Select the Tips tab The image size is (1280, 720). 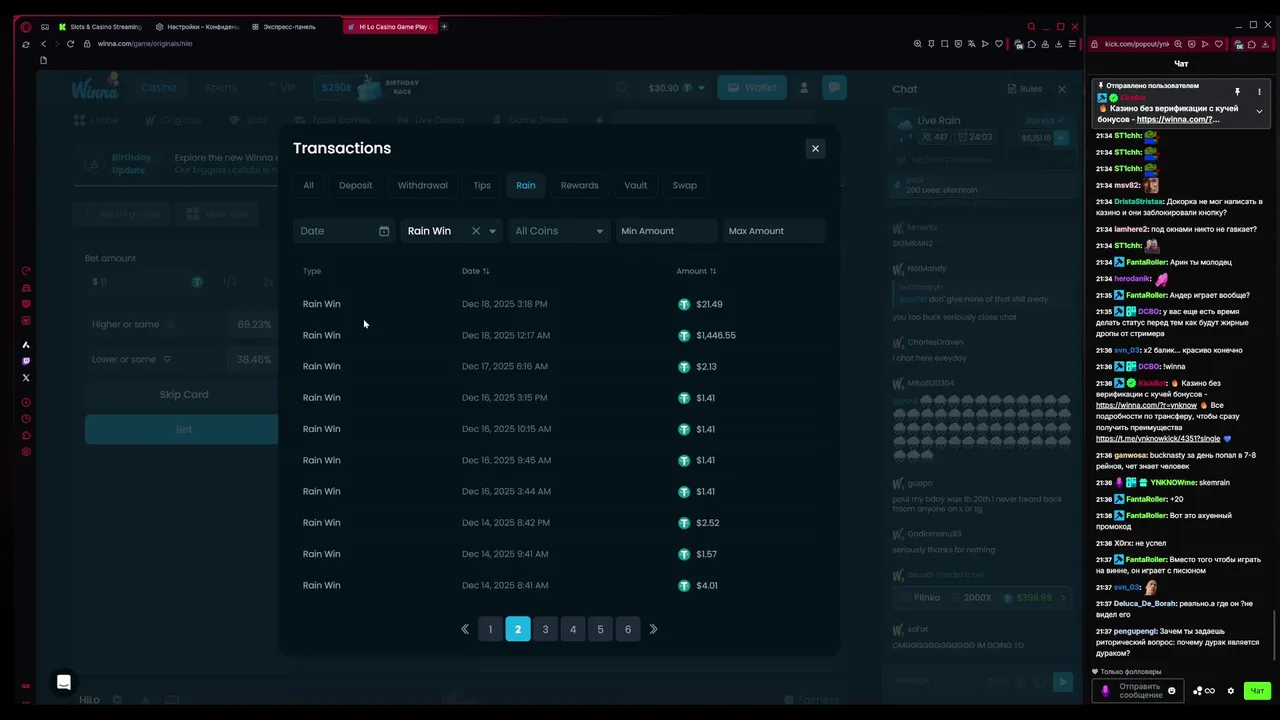tap(482, 185)
